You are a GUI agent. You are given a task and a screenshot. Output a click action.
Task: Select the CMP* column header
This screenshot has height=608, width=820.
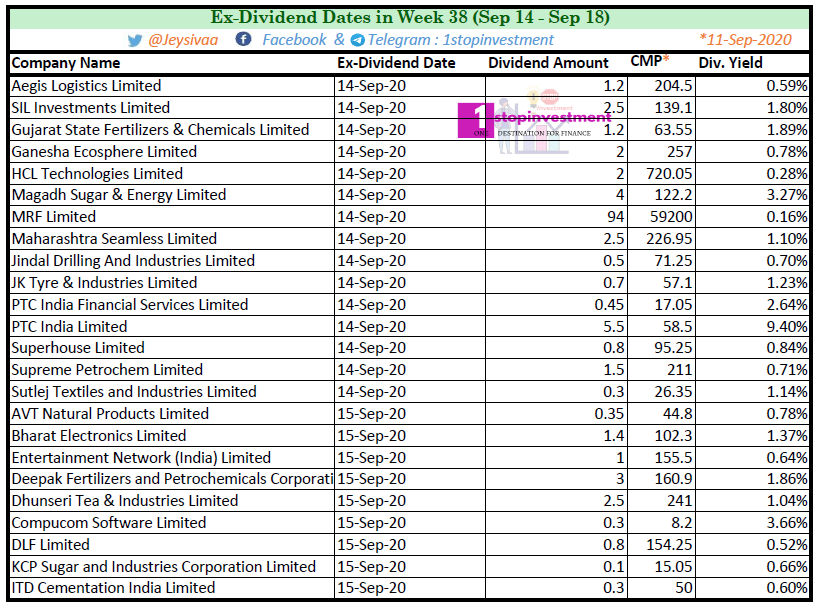[x=650, y=61]
